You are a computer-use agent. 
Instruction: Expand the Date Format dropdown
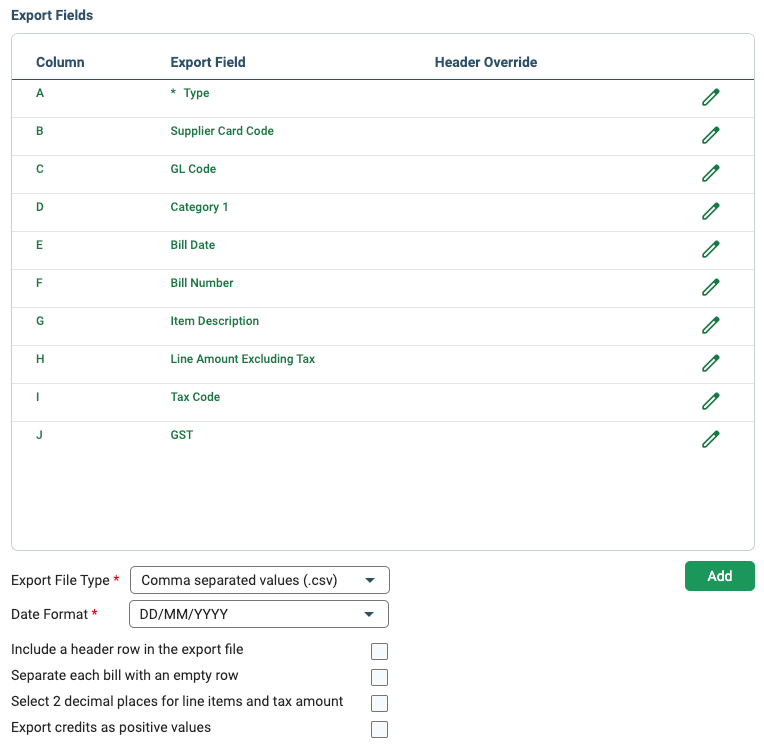[259, 614]
